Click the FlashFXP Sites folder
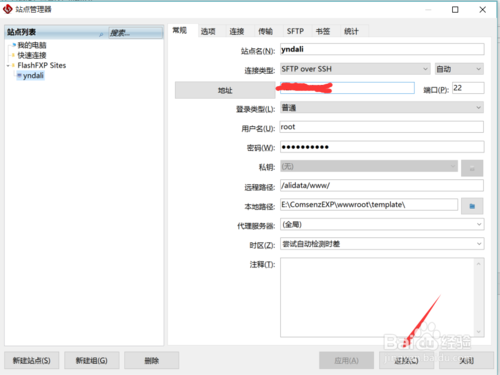This screenshot has height=375, width=500. (x=42, y=65)
